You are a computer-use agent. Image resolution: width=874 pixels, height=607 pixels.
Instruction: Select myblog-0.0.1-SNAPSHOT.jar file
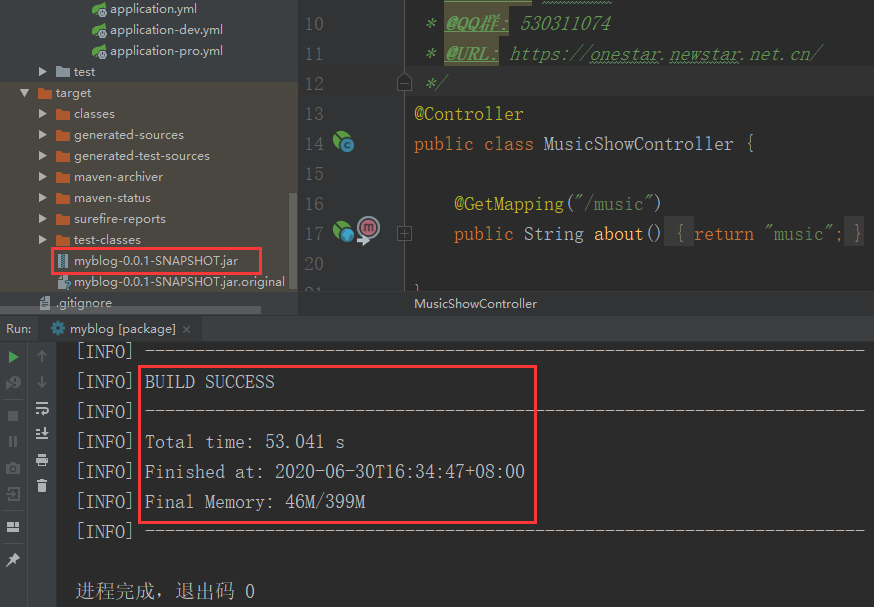click(156, 261)
